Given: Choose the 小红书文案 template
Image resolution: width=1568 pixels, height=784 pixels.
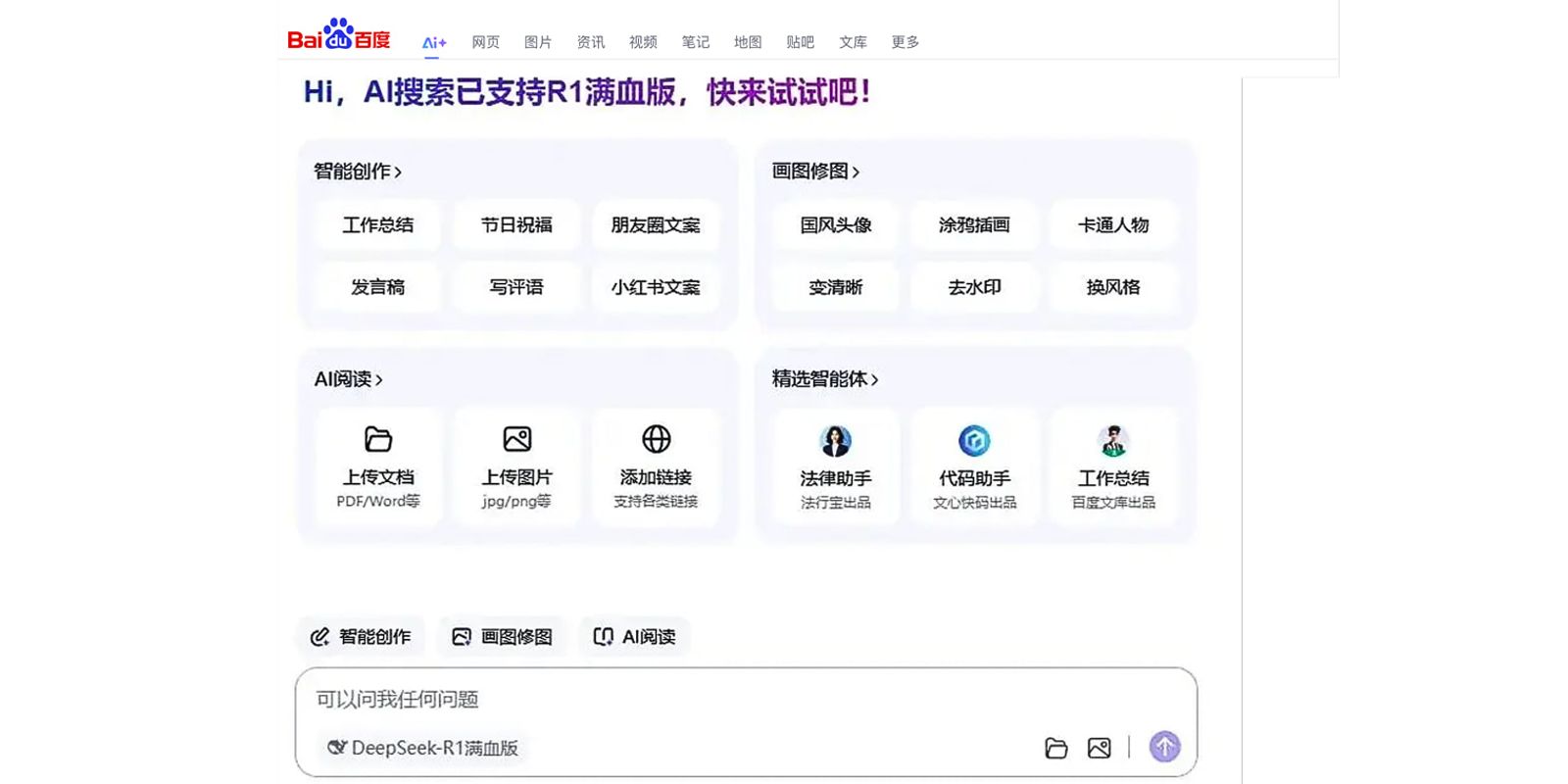Looking at the screenshot, I should [656, 287].
